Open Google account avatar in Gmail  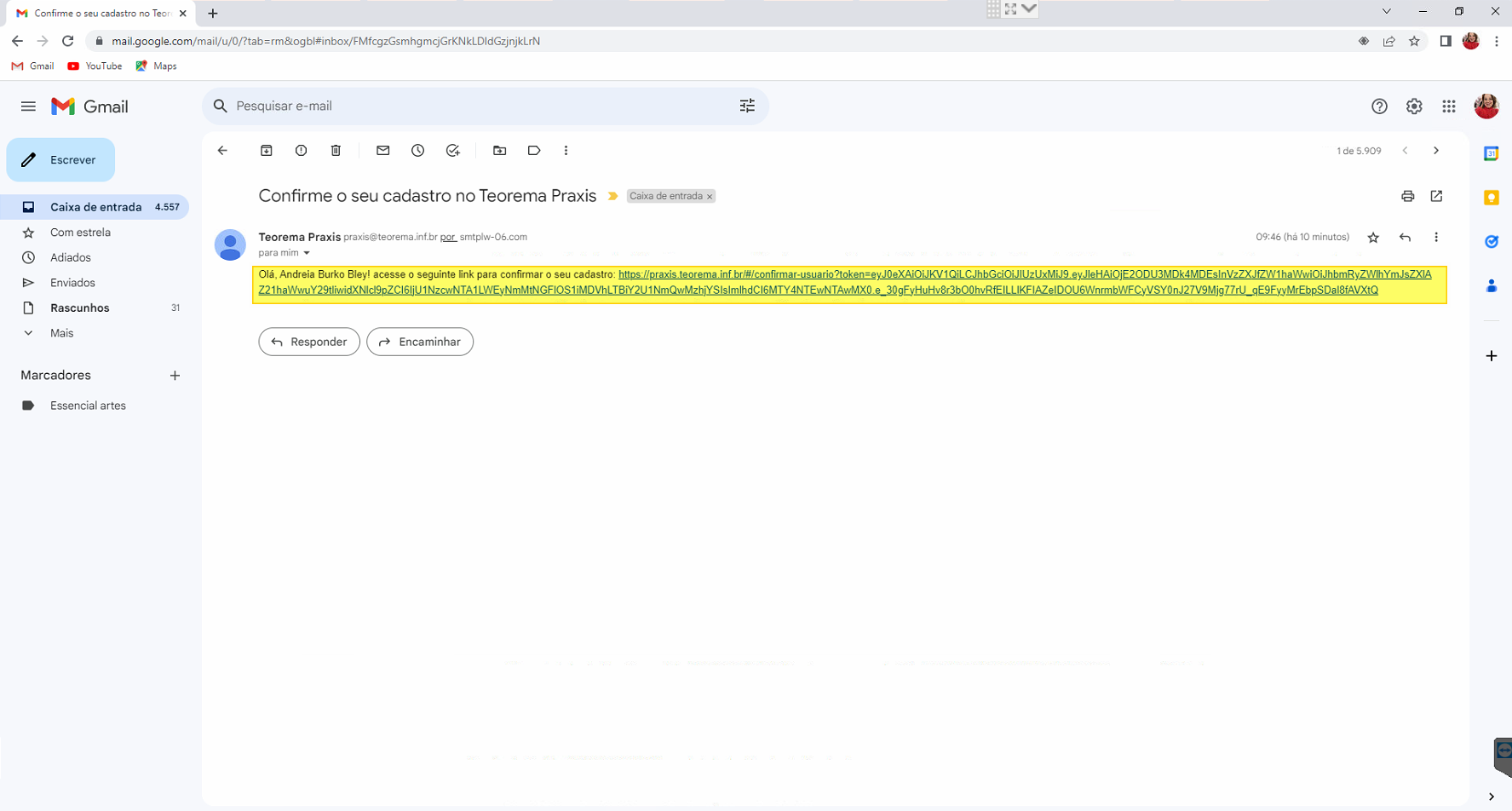[1486, 106]
